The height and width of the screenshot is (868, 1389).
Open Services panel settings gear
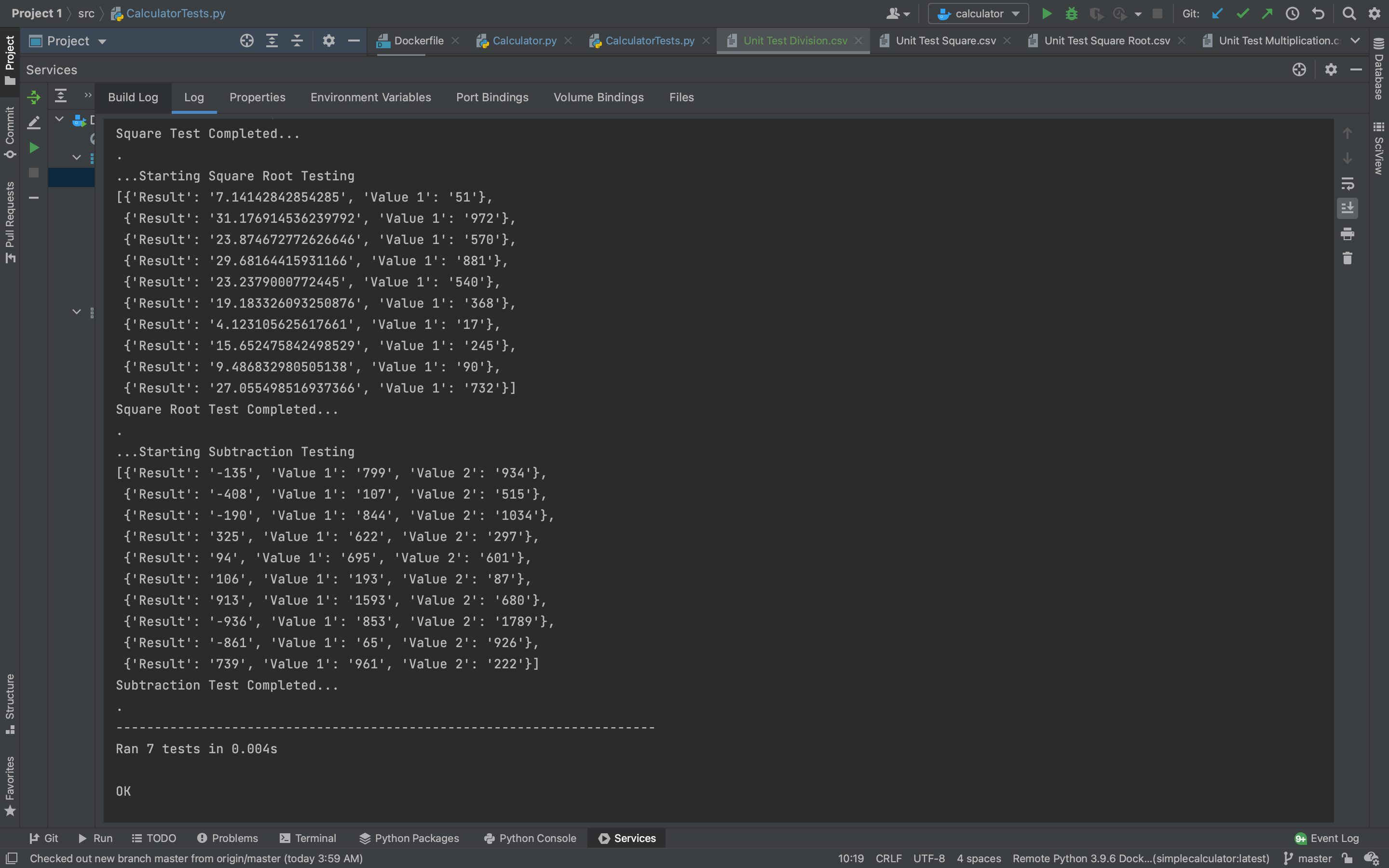(x=1331, y=69)
